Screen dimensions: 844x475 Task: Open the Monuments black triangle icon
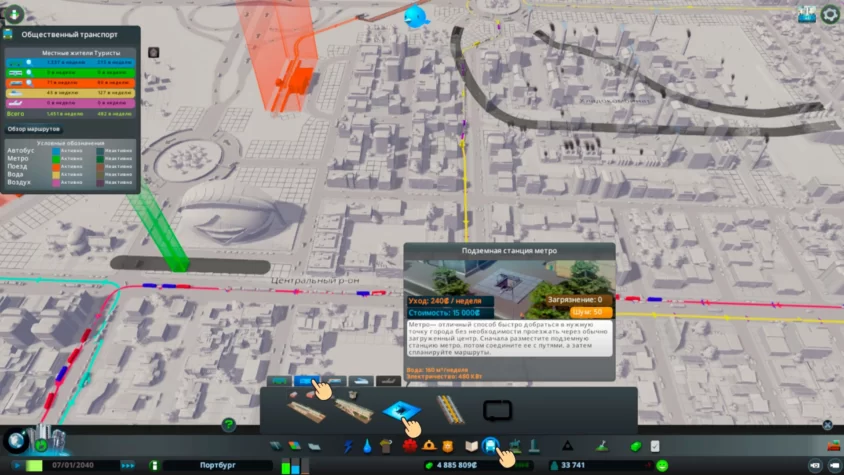click(567, 446)
